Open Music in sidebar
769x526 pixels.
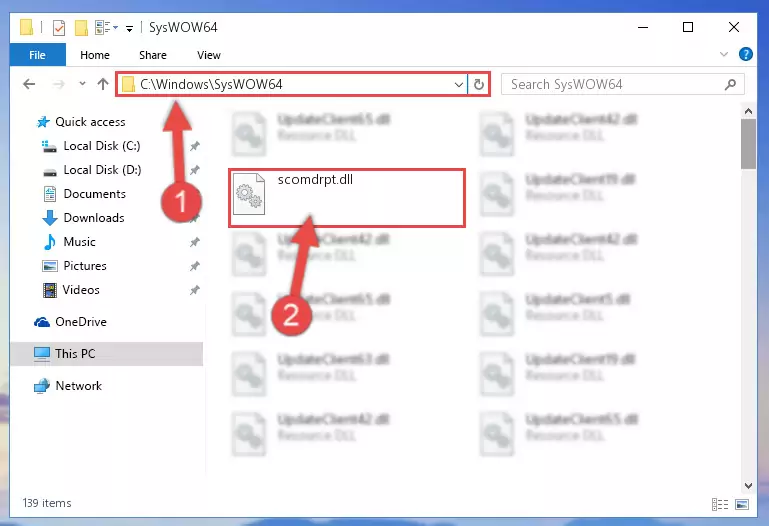click(x=79, y=242)
